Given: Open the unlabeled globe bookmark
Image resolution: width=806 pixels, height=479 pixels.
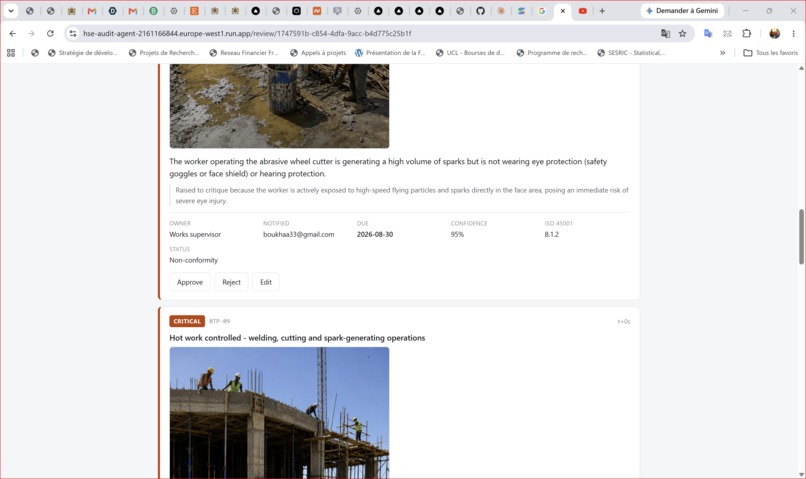Looking at the screenshot, I should [34, 52].
